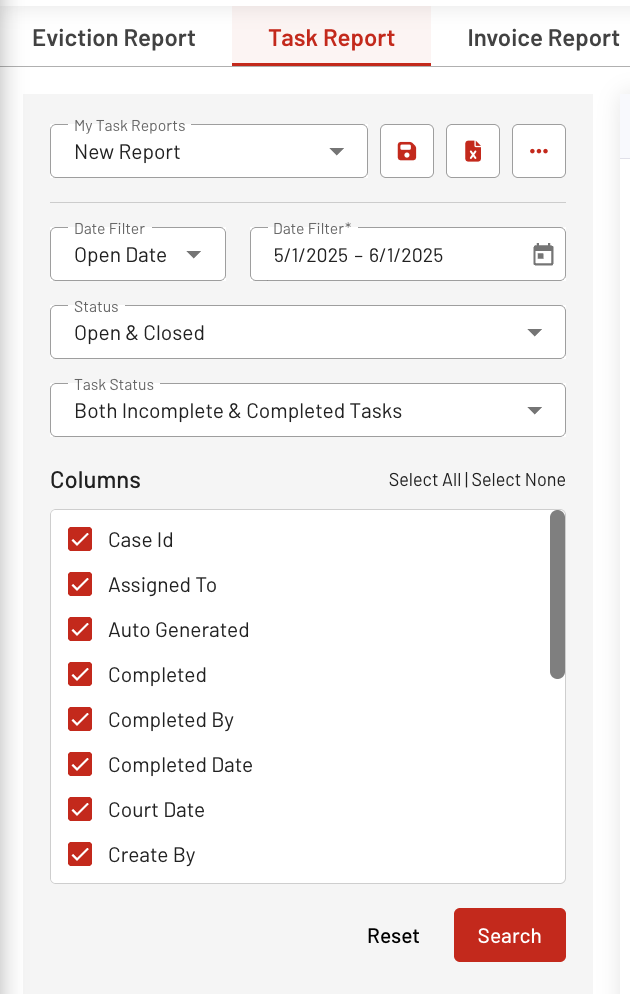This screenshot has height=994, width=630.
Task: Uncheck the Completed By column
Action: pos(80,720)
